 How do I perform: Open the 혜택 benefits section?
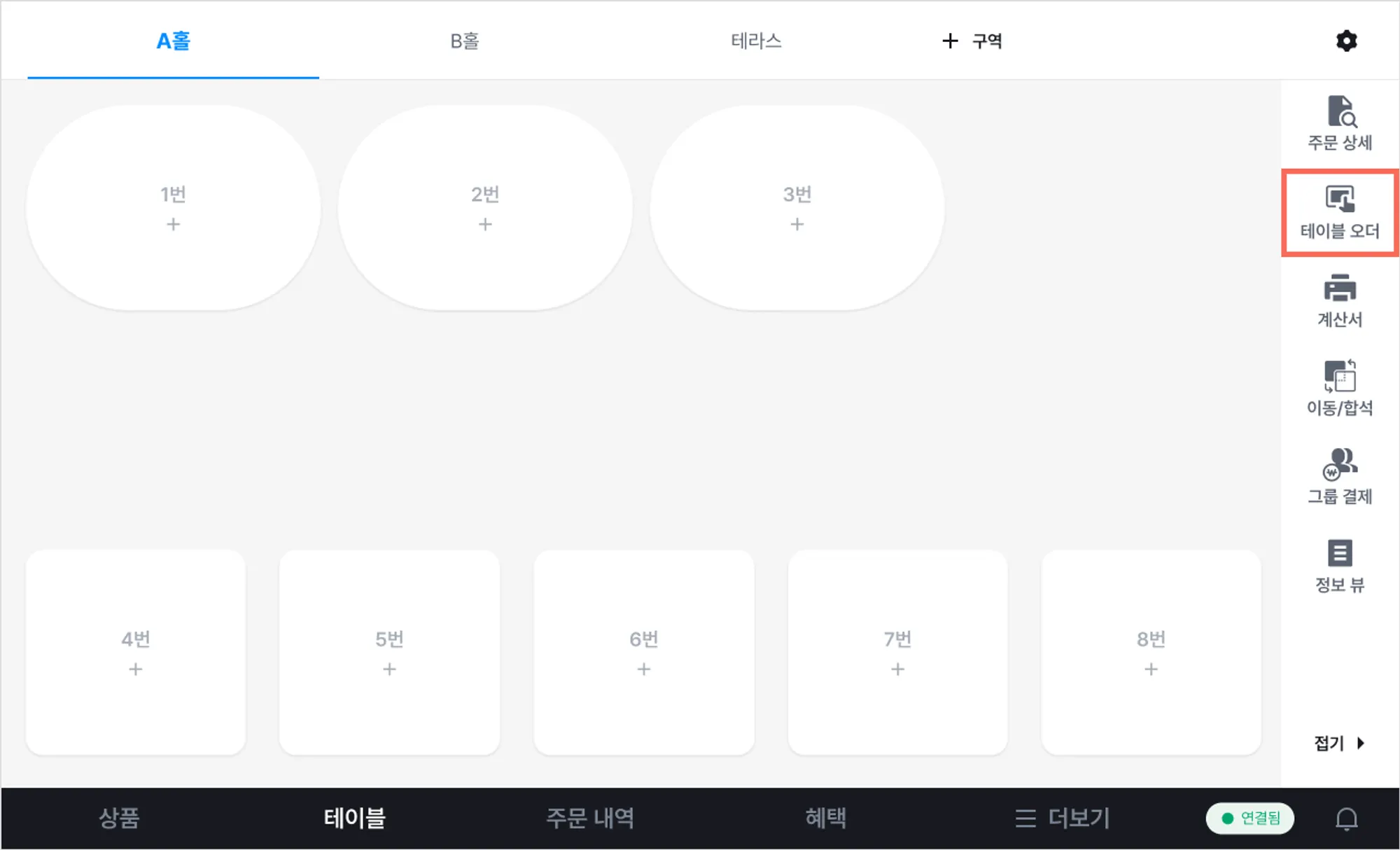click(x=826, y=818)
